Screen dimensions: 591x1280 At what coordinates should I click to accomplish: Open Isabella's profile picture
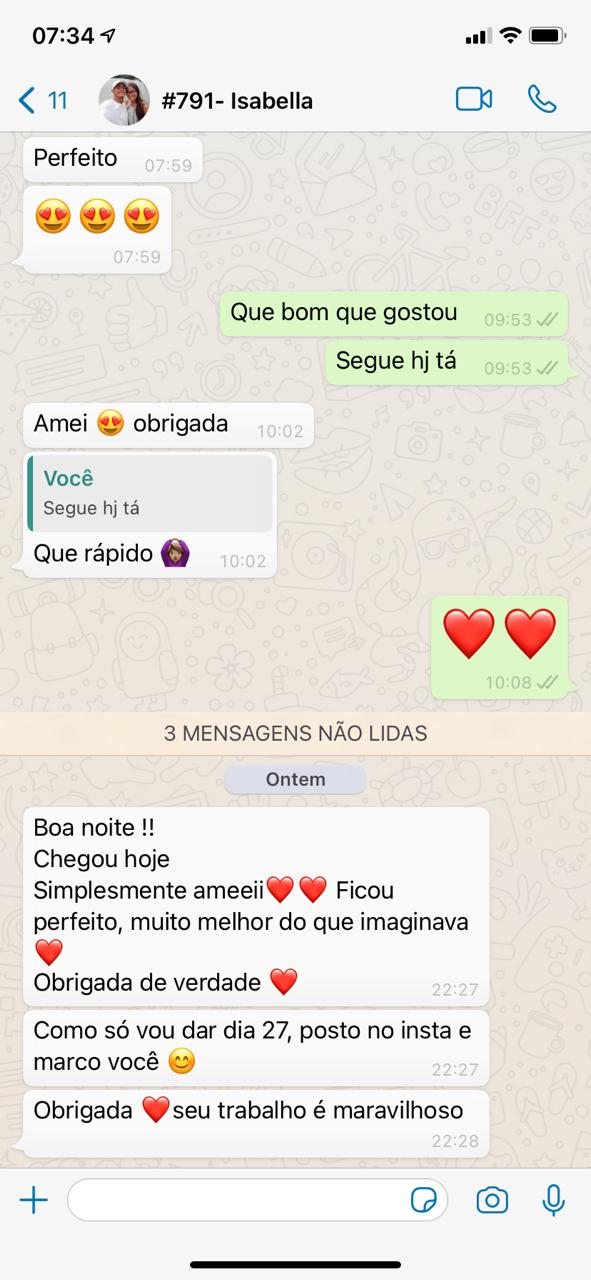point(124,100)
